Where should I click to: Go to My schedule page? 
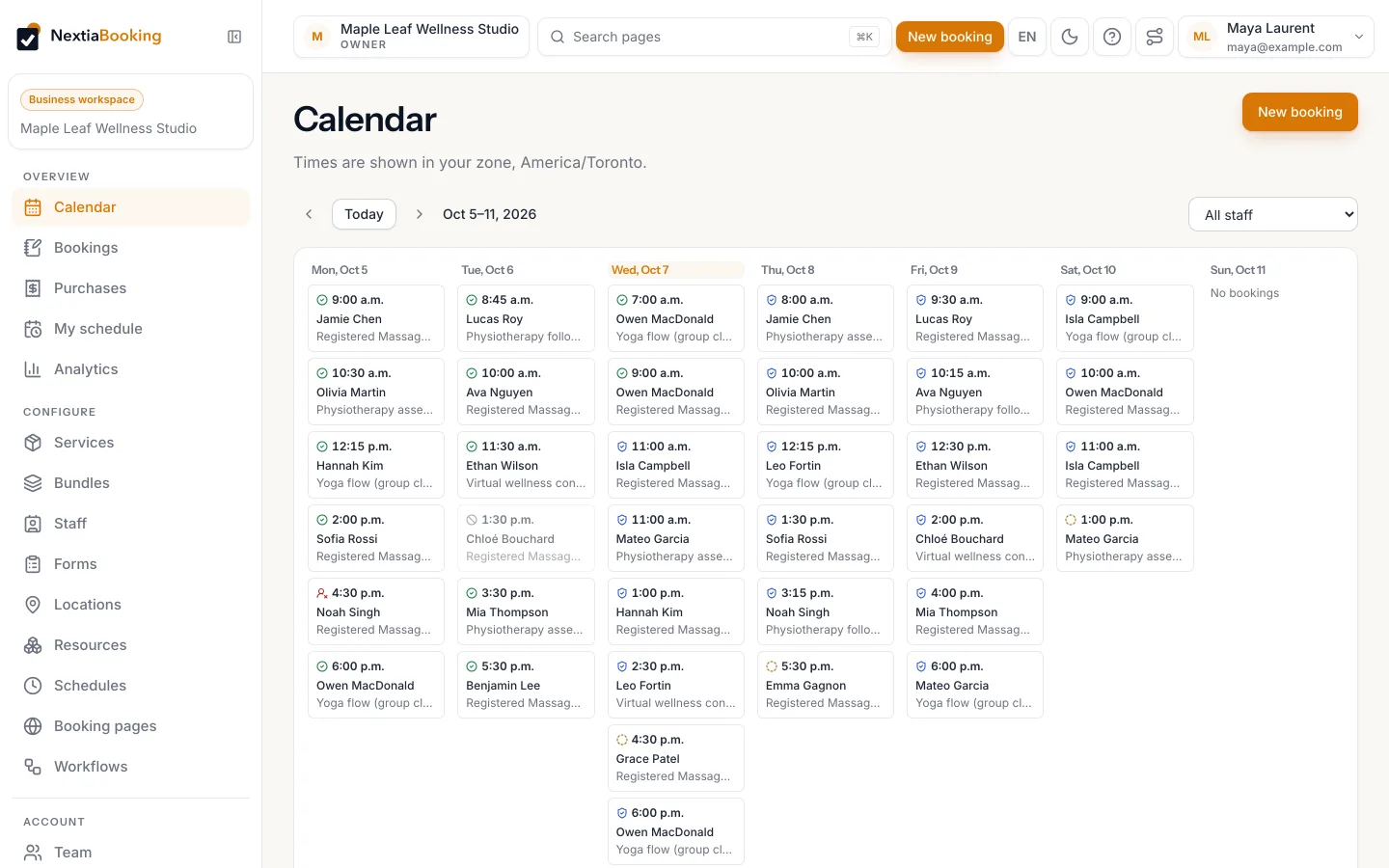(130, 329)
